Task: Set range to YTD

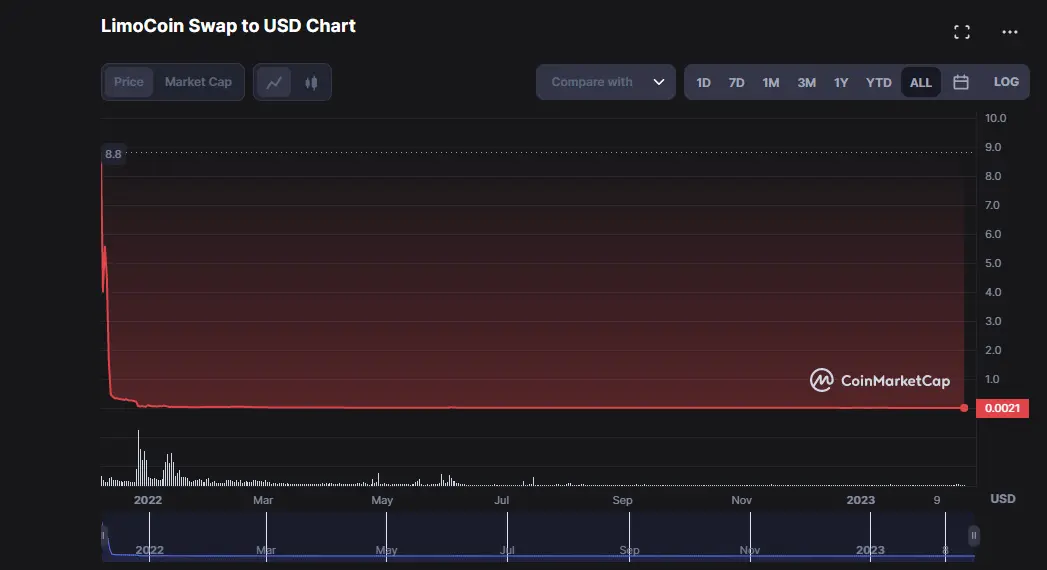Action: (x=879, y=83)
